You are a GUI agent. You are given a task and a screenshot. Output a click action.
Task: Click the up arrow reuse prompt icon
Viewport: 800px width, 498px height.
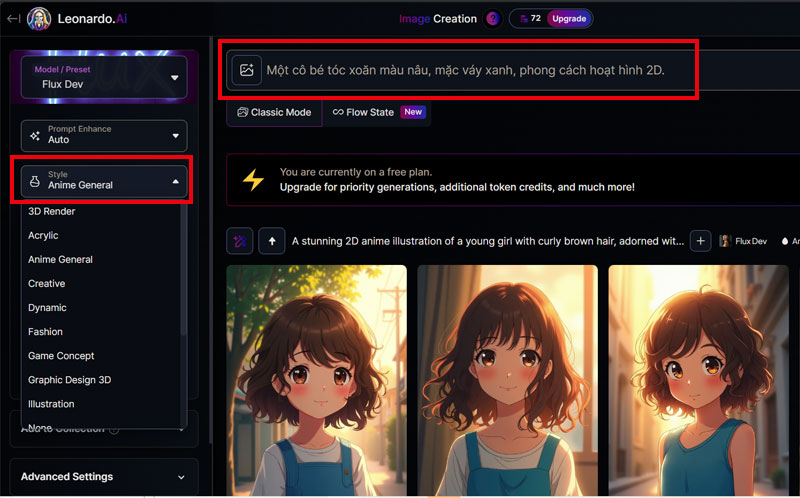coord(272,241)
